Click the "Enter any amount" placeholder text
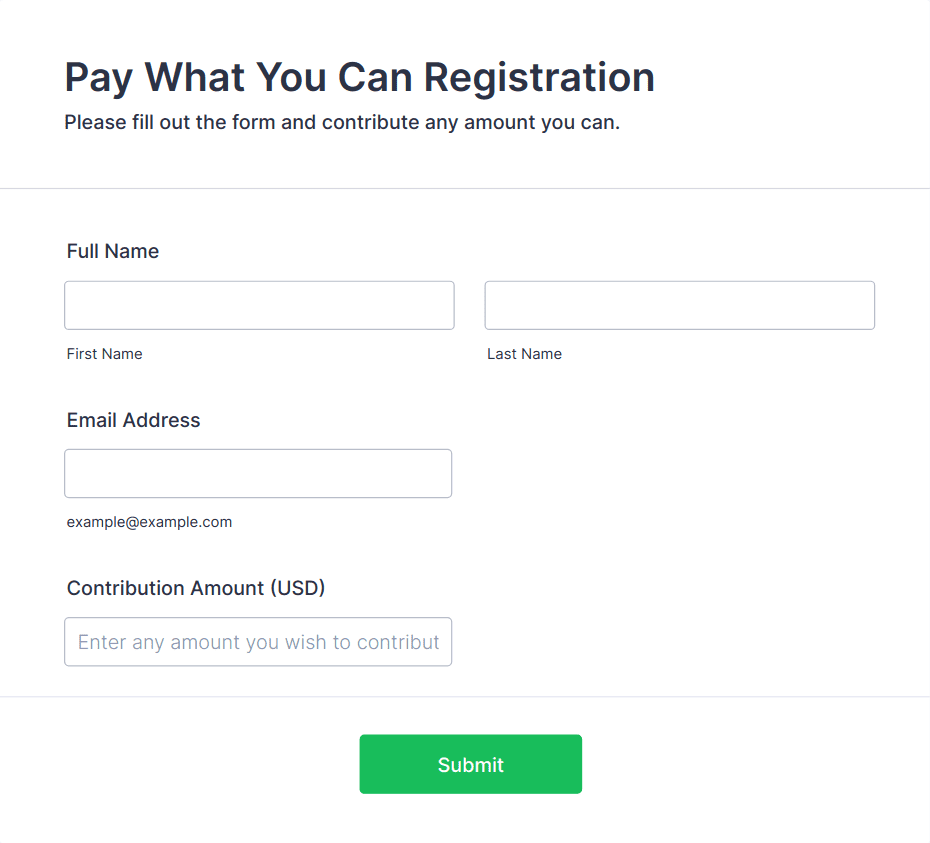Image resolution: width=930 pixels, height=843 pixels. 258,642
